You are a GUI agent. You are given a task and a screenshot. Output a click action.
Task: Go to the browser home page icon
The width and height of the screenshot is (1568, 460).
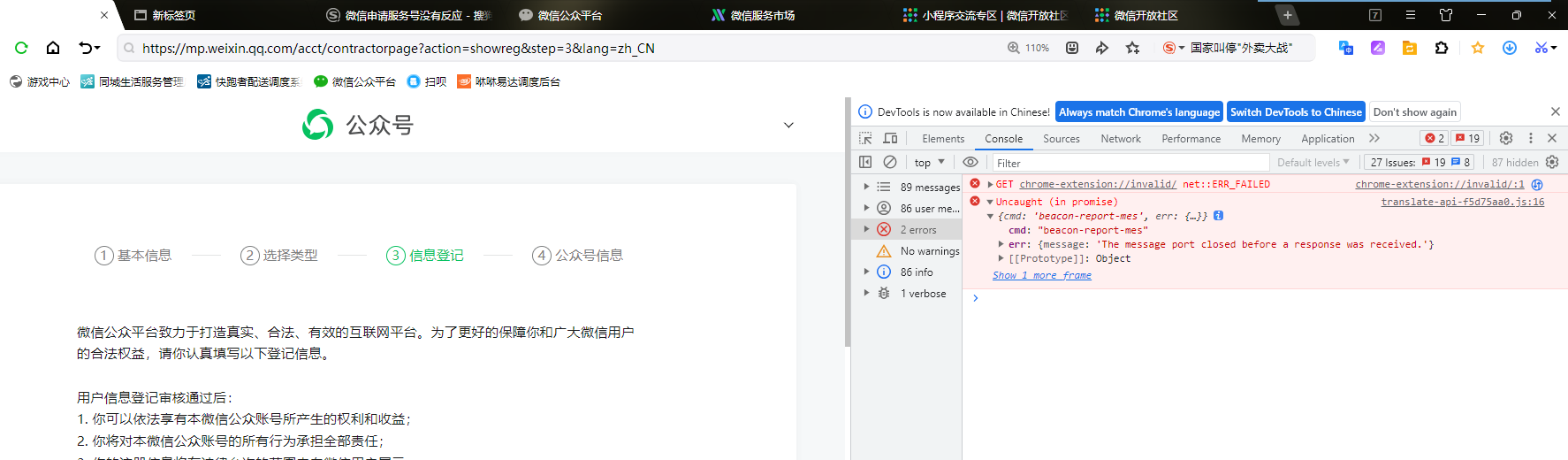tap(53, 48)
